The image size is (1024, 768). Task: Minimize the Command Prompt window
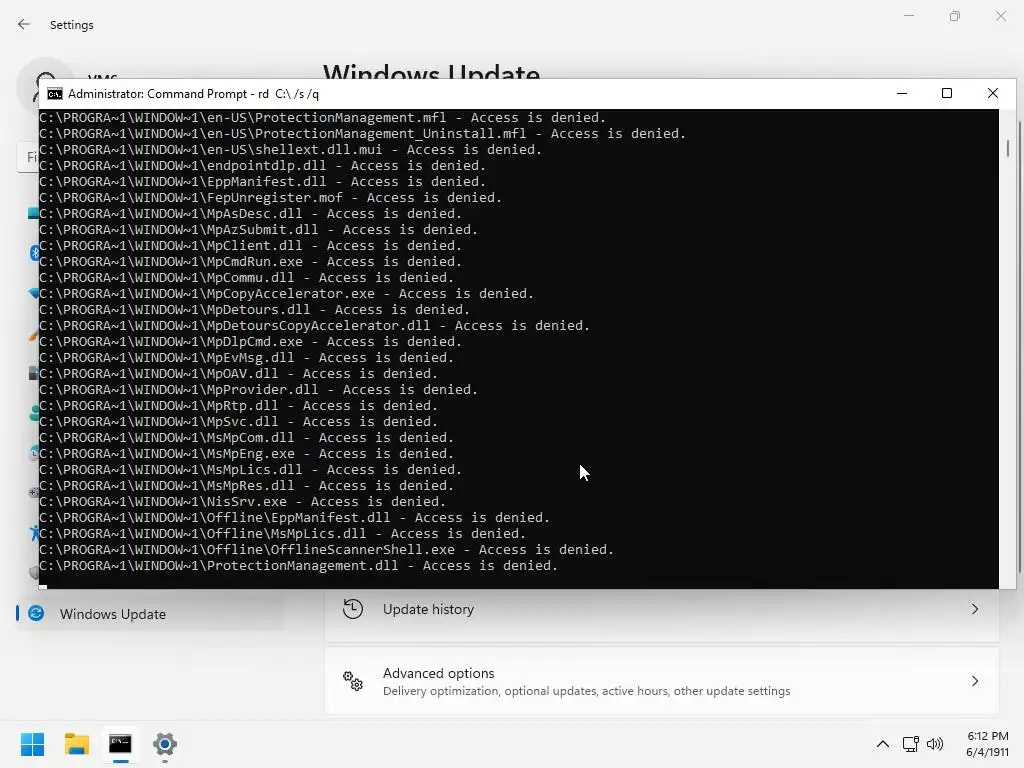[902, 93]
